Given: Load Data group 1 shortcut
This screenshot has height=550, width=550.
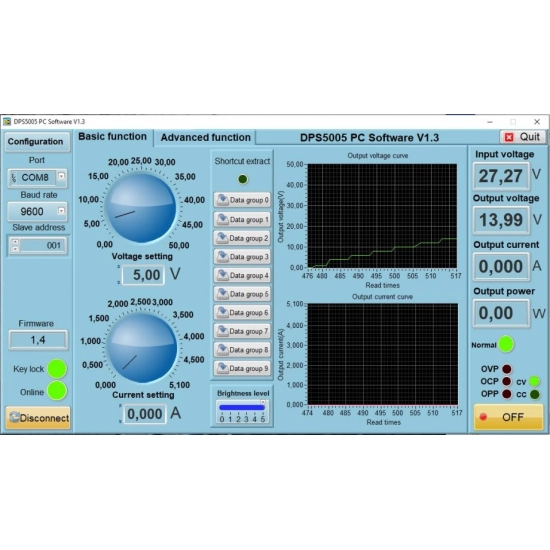Looking at the screenshot, I should pos(242,220).
